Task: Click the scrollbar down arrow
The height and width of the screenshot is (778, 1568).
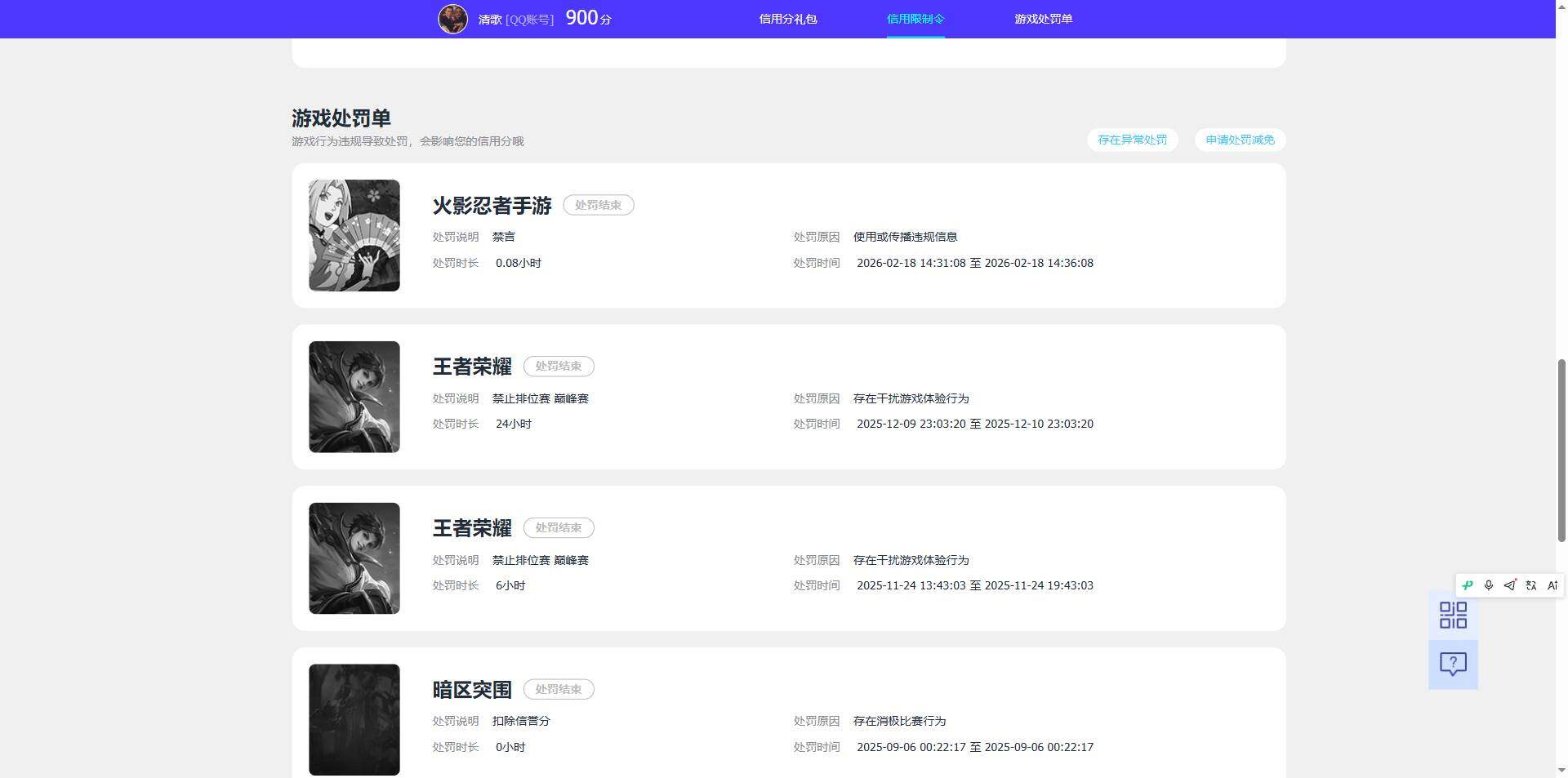Action: (1561, 770)
